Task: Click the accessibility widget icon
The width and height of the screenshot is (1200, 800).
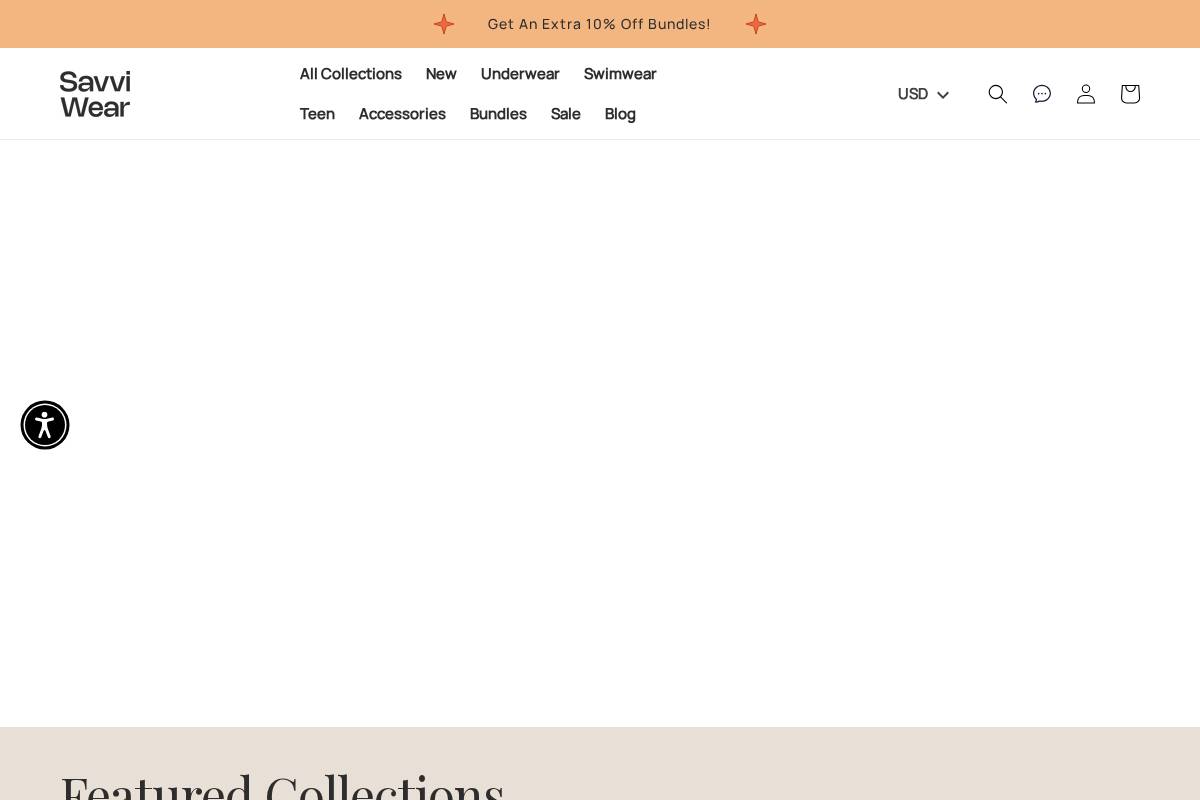Action: point(45,425)
